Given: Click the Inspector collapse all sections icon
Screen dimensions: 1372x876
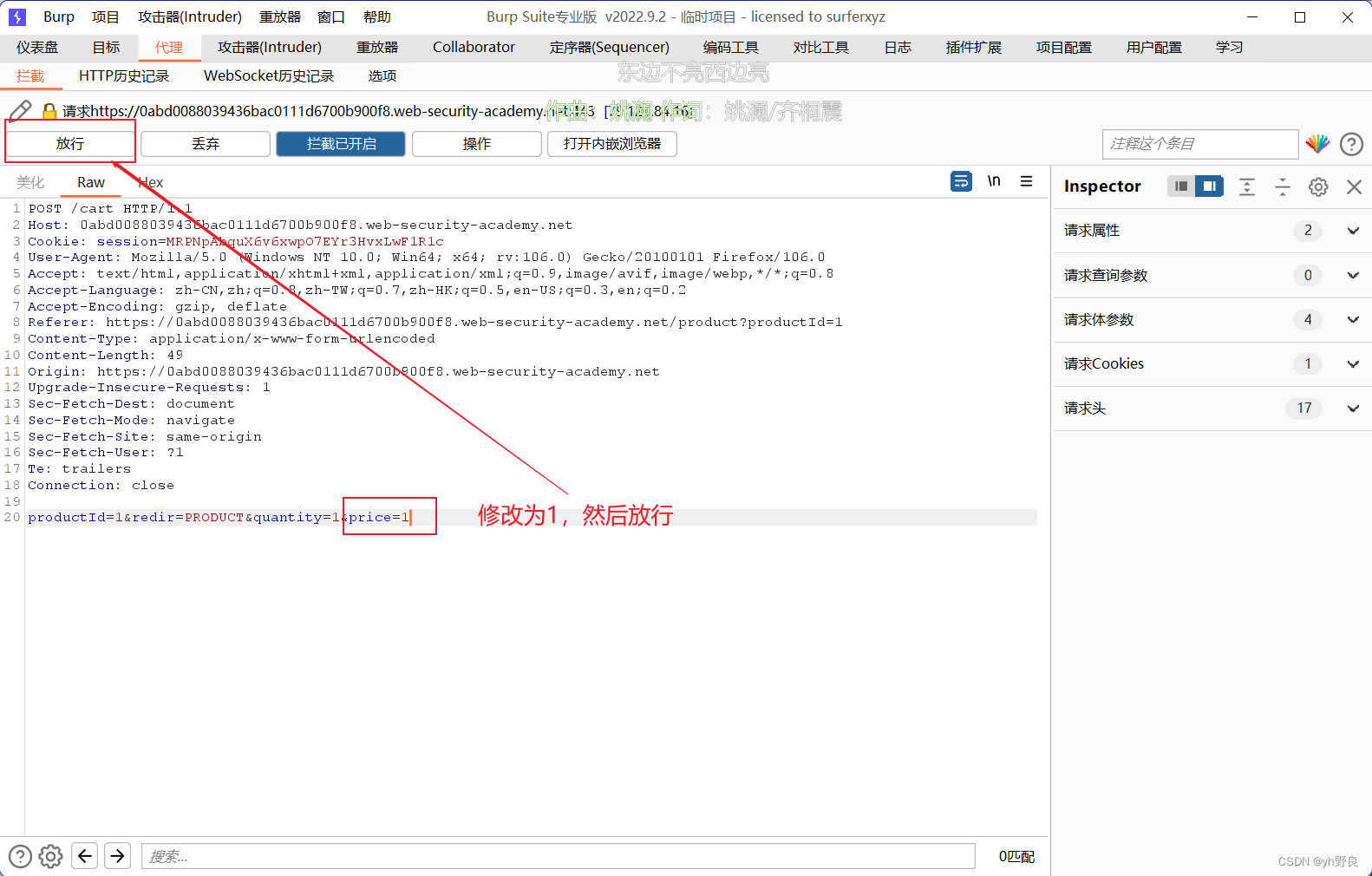Looking at the screenshot, I should [x=1283, y=186].
